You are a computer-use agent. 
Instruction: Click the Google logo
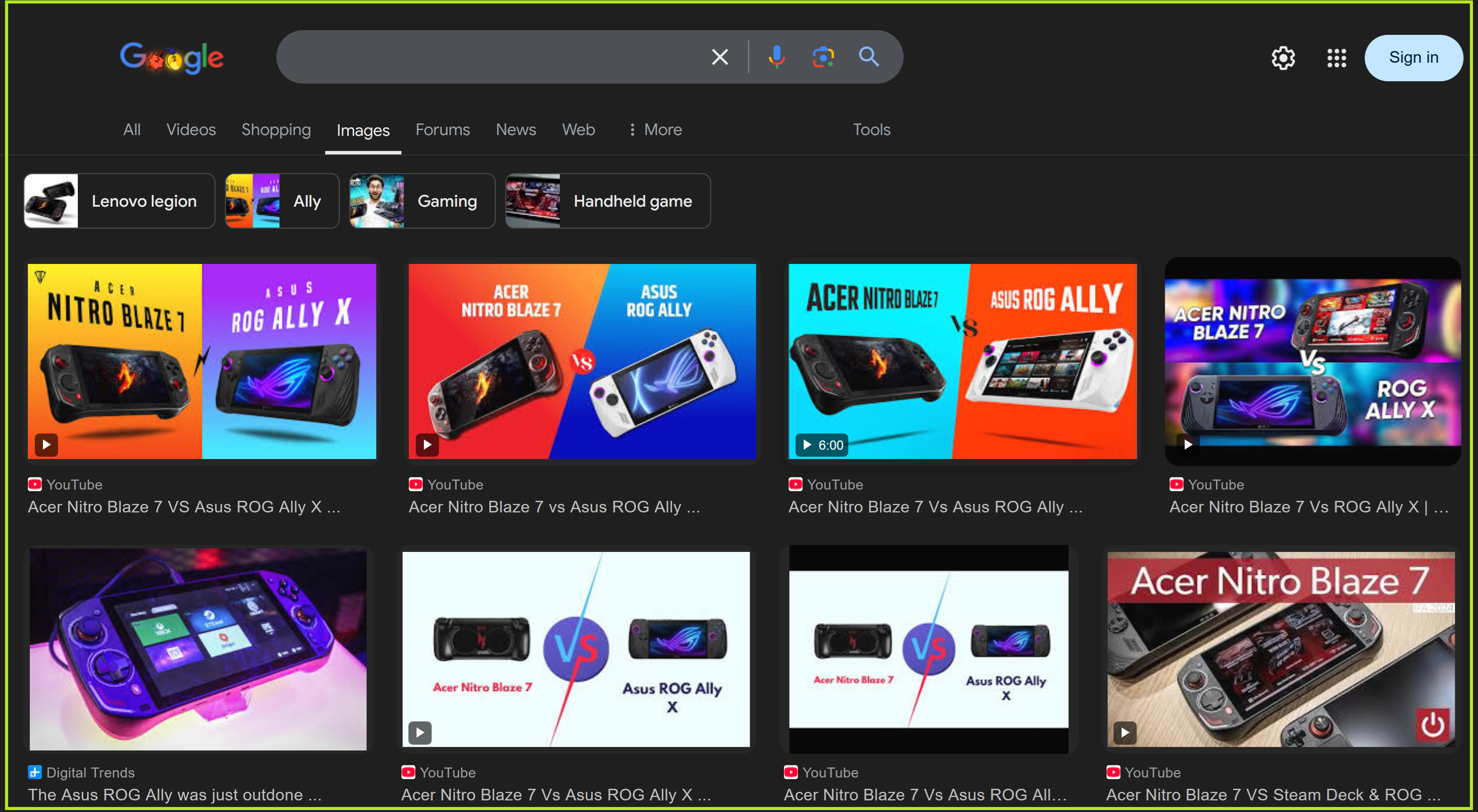point(171,57)
